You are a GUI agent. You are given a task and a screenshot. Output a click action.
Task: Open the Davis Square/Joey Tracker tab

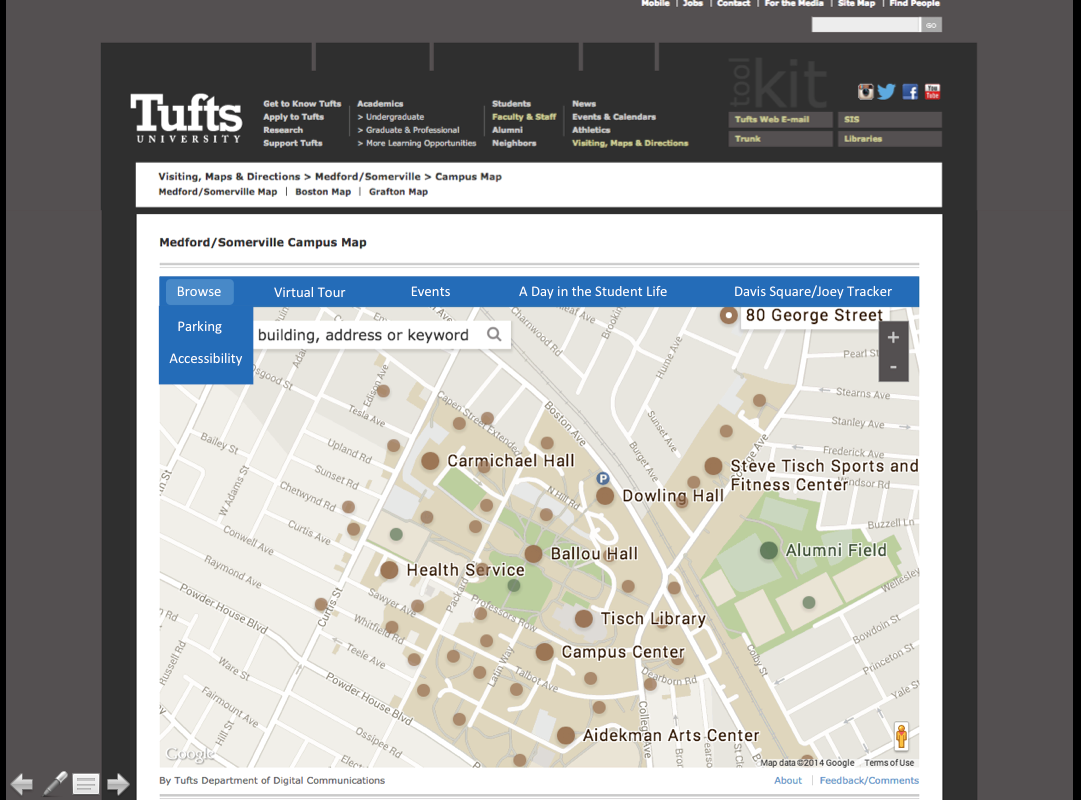(x=812, y=292)
